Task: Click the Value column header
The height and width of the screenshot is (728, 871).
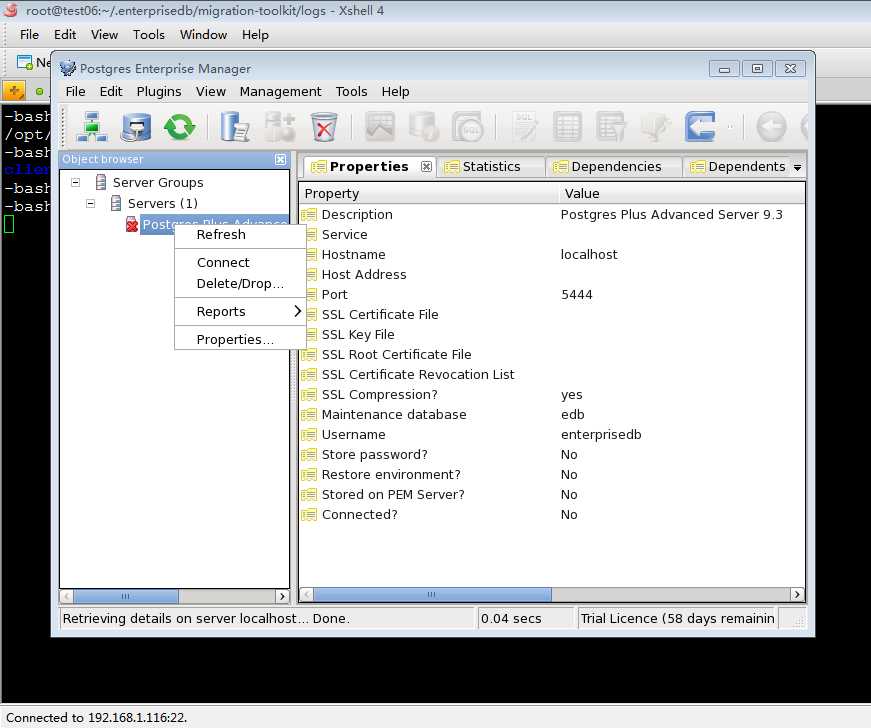Action: coord(681,193)
